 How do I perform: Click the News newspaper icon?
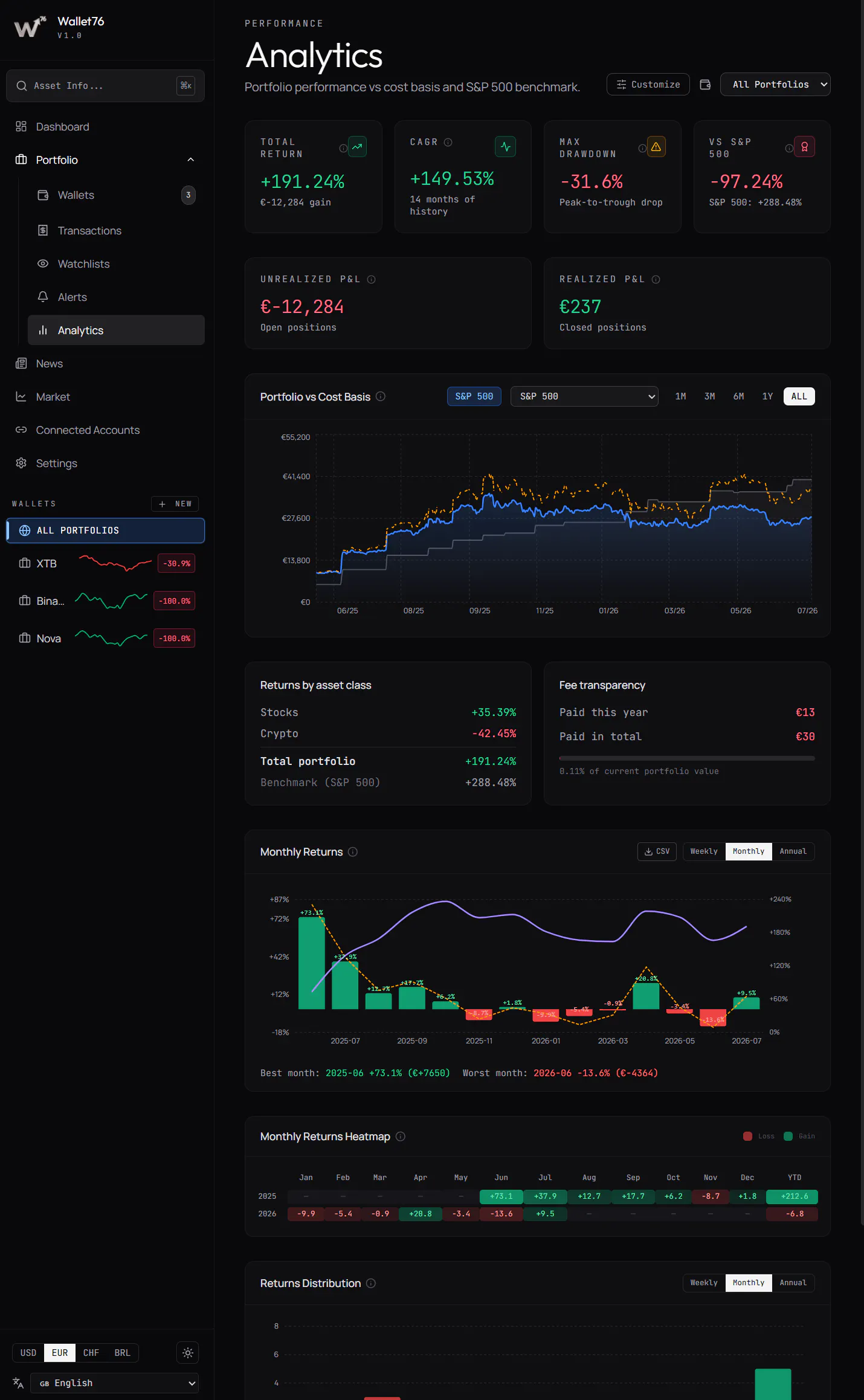[x=21, y=363]
